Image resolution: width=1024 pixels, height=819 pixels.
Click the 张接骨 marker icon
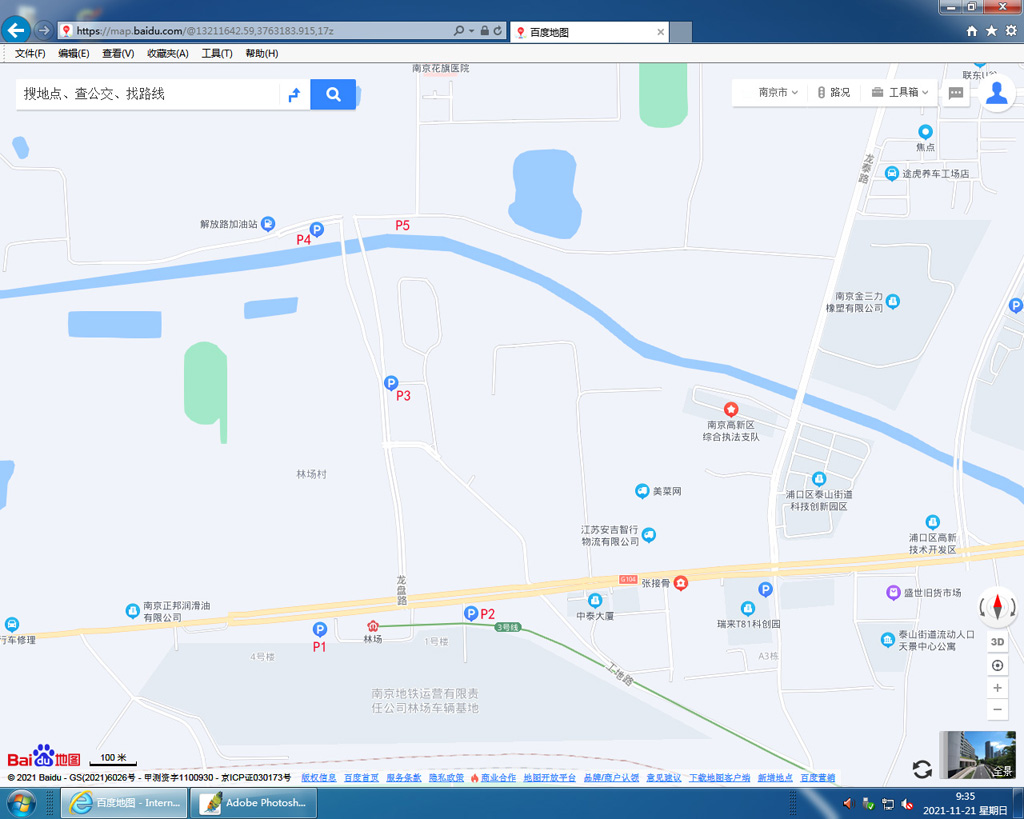[x=680, y=583]
